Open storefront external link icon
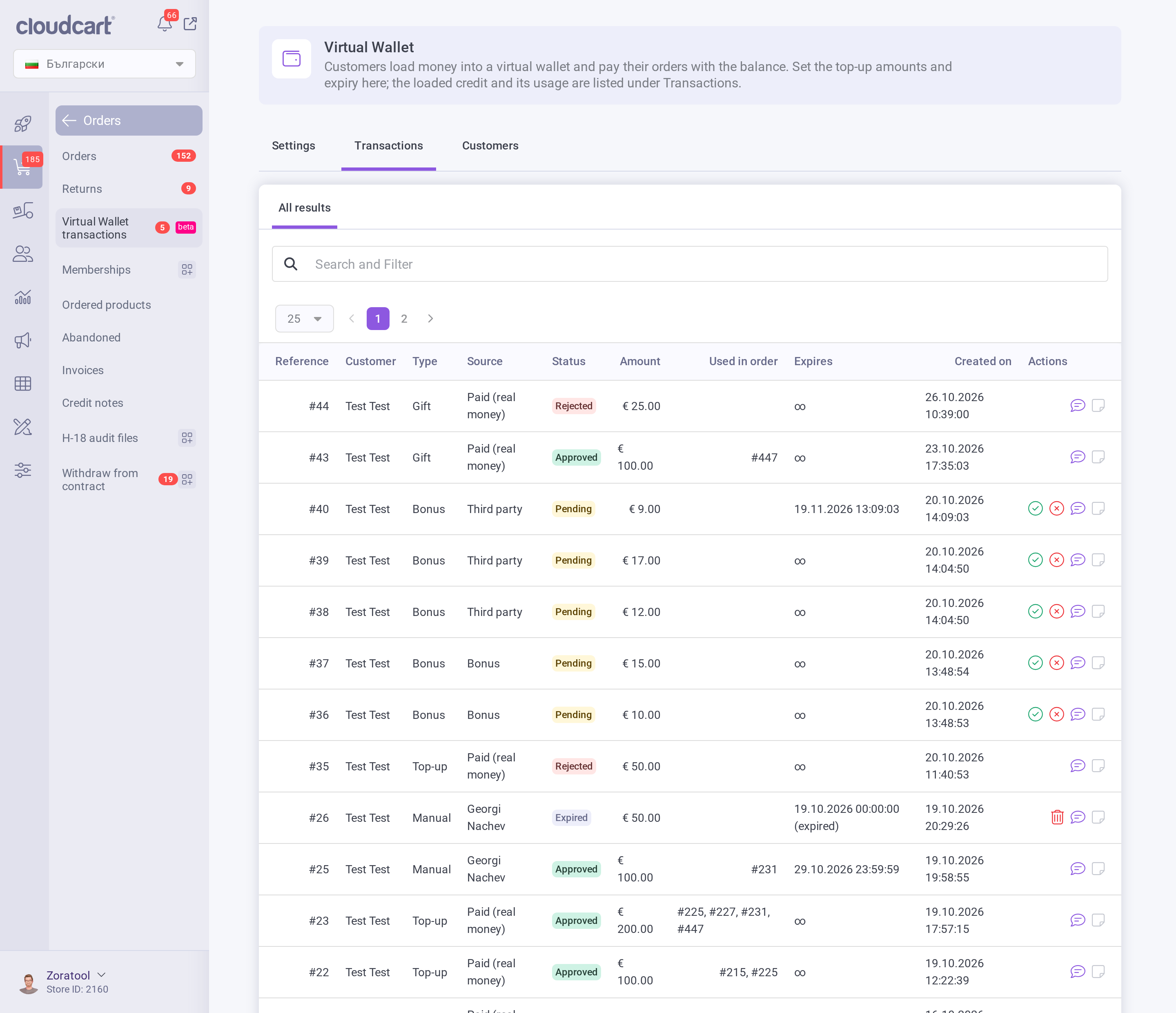The height and width of the screenshot is (1013, 1176). (x=190, y=24)
